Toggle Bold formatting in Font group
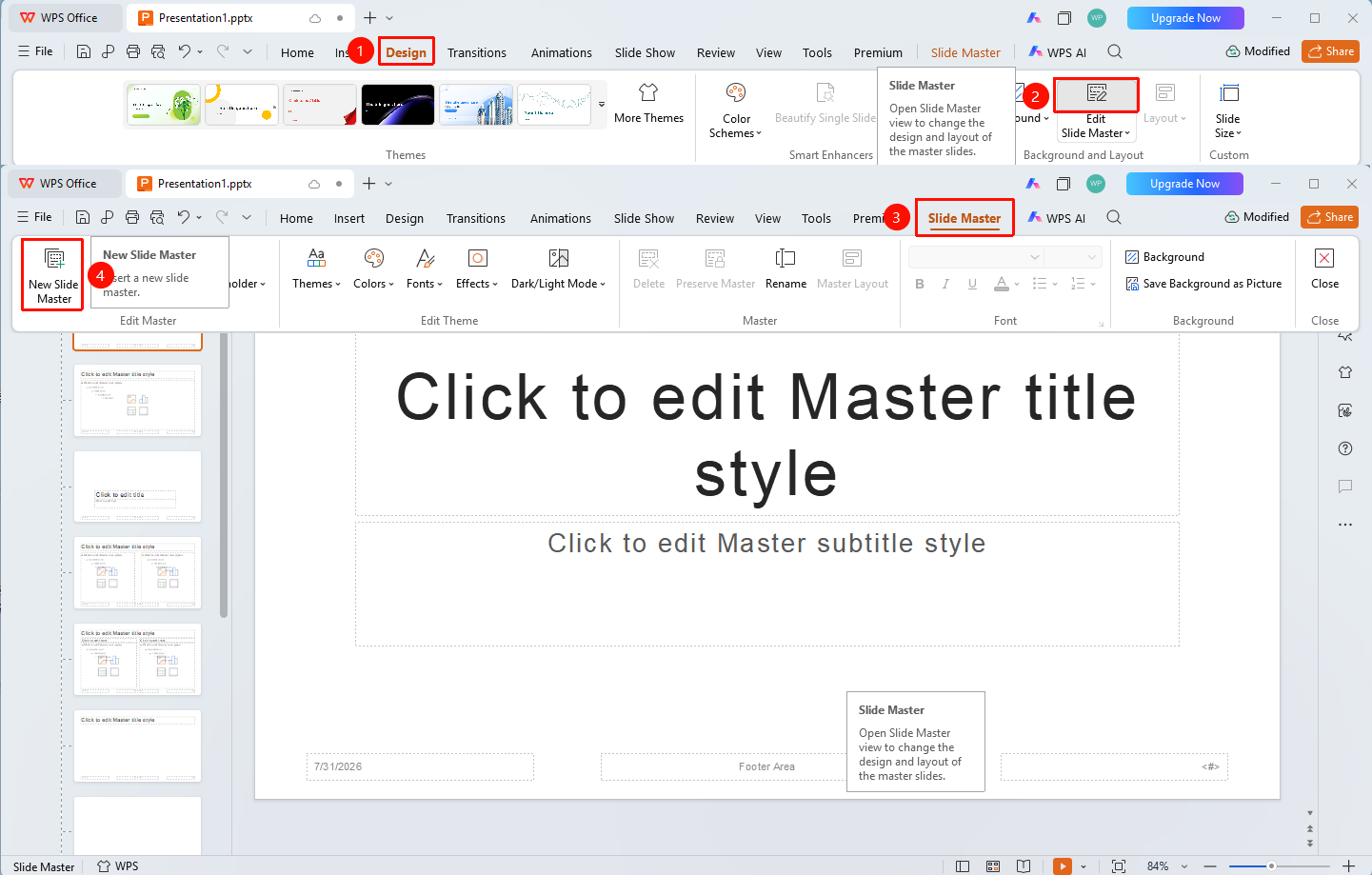The image size is (1372, 875). click(920, 284)
